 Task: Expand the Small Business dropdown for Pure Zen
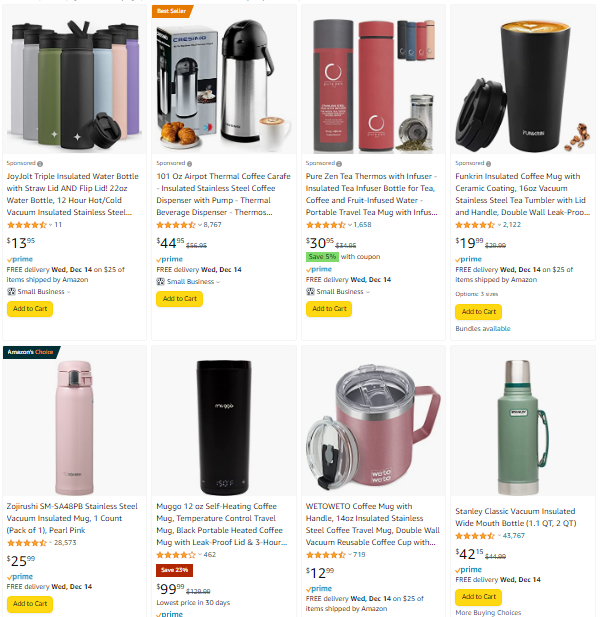click(x=368, y=292)
